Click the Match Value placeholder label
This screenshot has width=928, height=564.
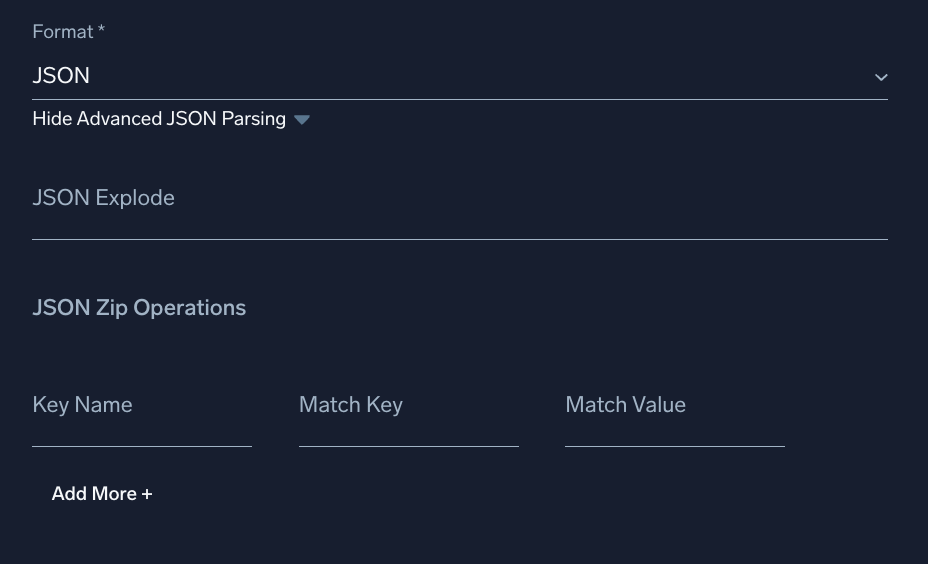(x=625, y=405)
